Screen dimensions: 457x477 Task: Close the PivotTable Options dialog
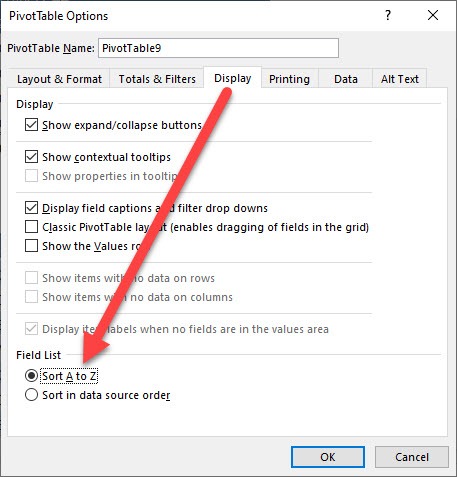[x=433, y=15]
